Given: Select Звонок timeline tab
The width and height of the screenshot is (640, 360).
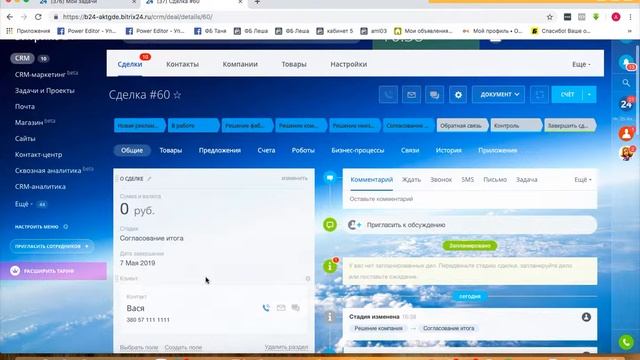Looking at the screenshot, I should (x=441, y=180).
